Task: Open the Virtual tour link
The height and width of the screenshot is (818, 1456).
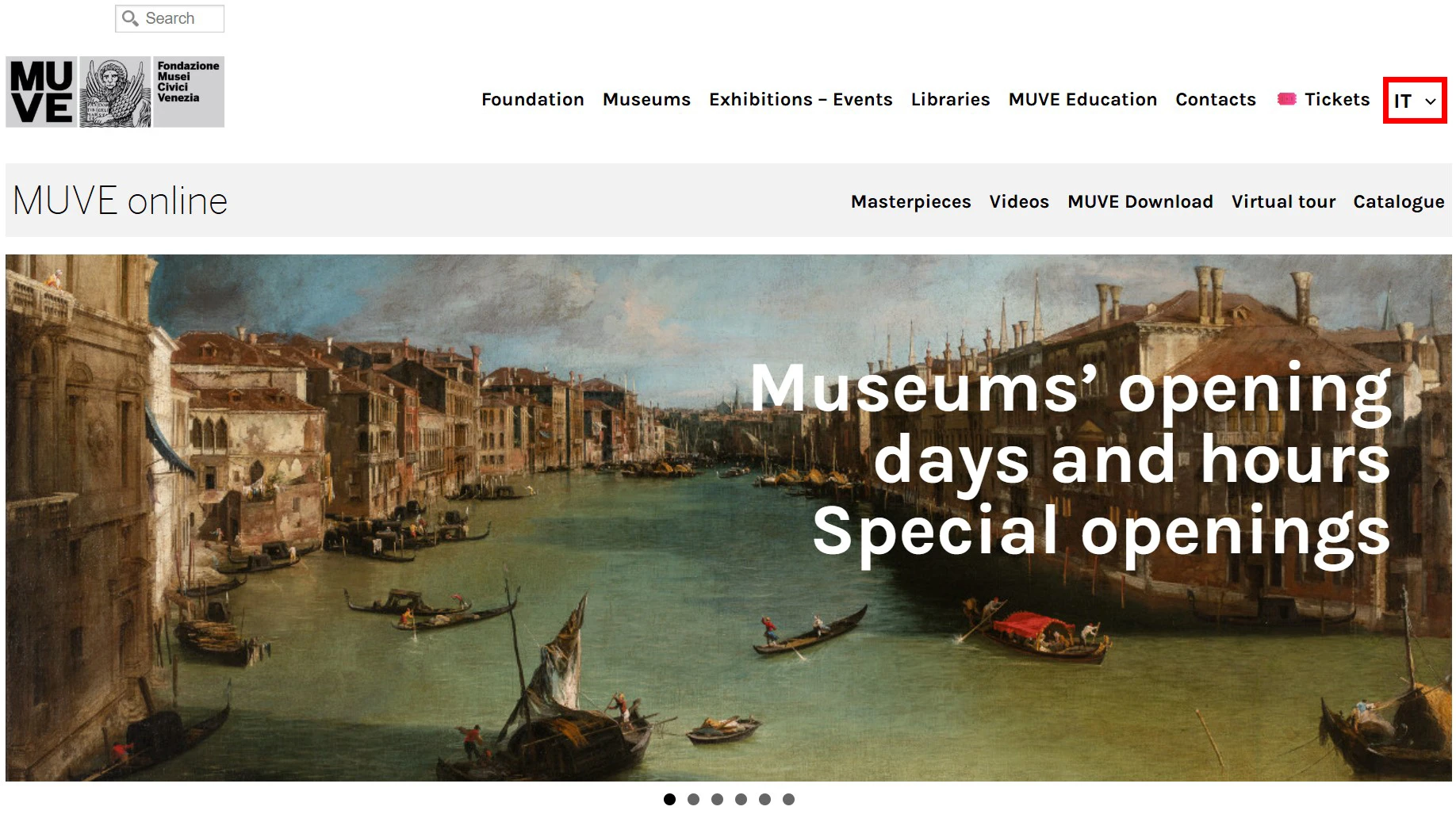Action: (1283, 201)
